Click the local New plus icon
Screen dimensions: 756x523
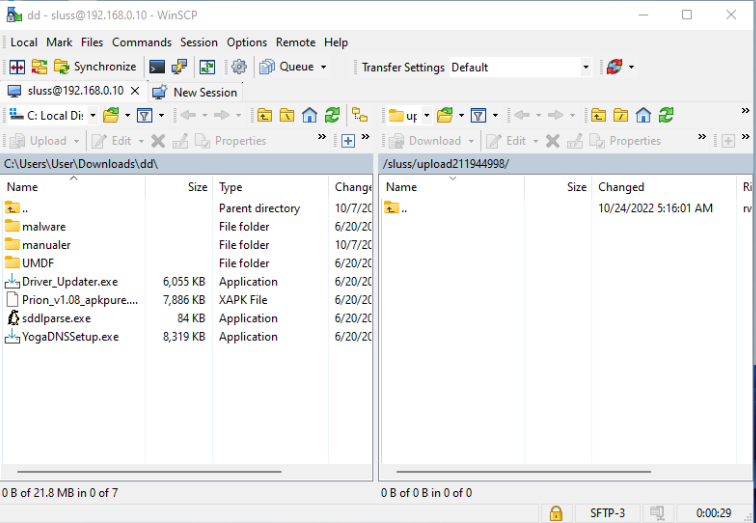tap(348, 141)
